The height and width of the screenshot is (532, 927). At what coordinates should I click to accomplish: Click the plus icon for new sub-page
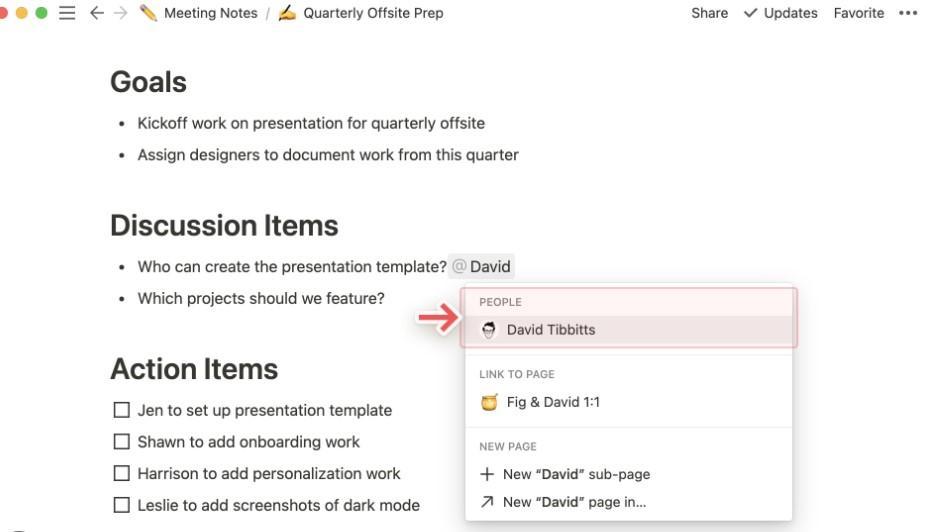488,474
